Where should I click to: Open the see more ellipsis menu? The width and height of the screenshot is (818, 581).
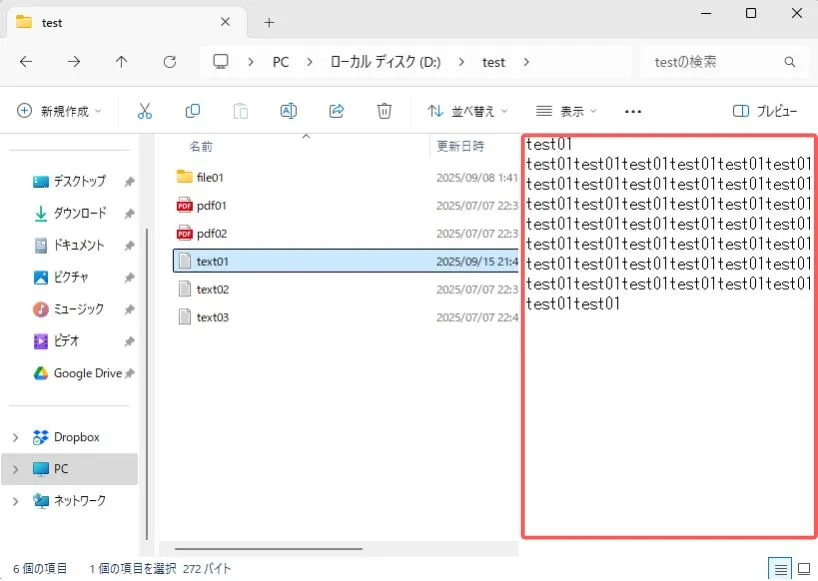click(x=632, y=111)
